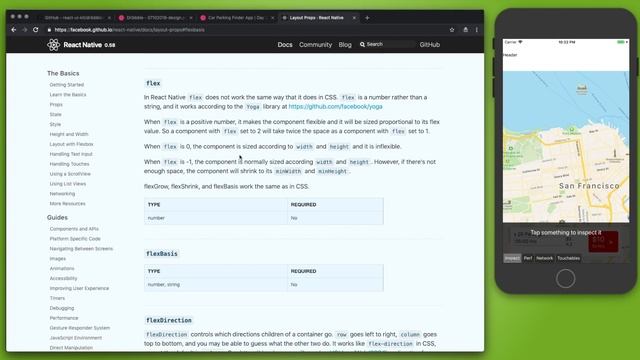This screenshot has height=360, width=640.
Task: Select the Inspect tab in the simulator inspector
Action: tap(512, 258)
